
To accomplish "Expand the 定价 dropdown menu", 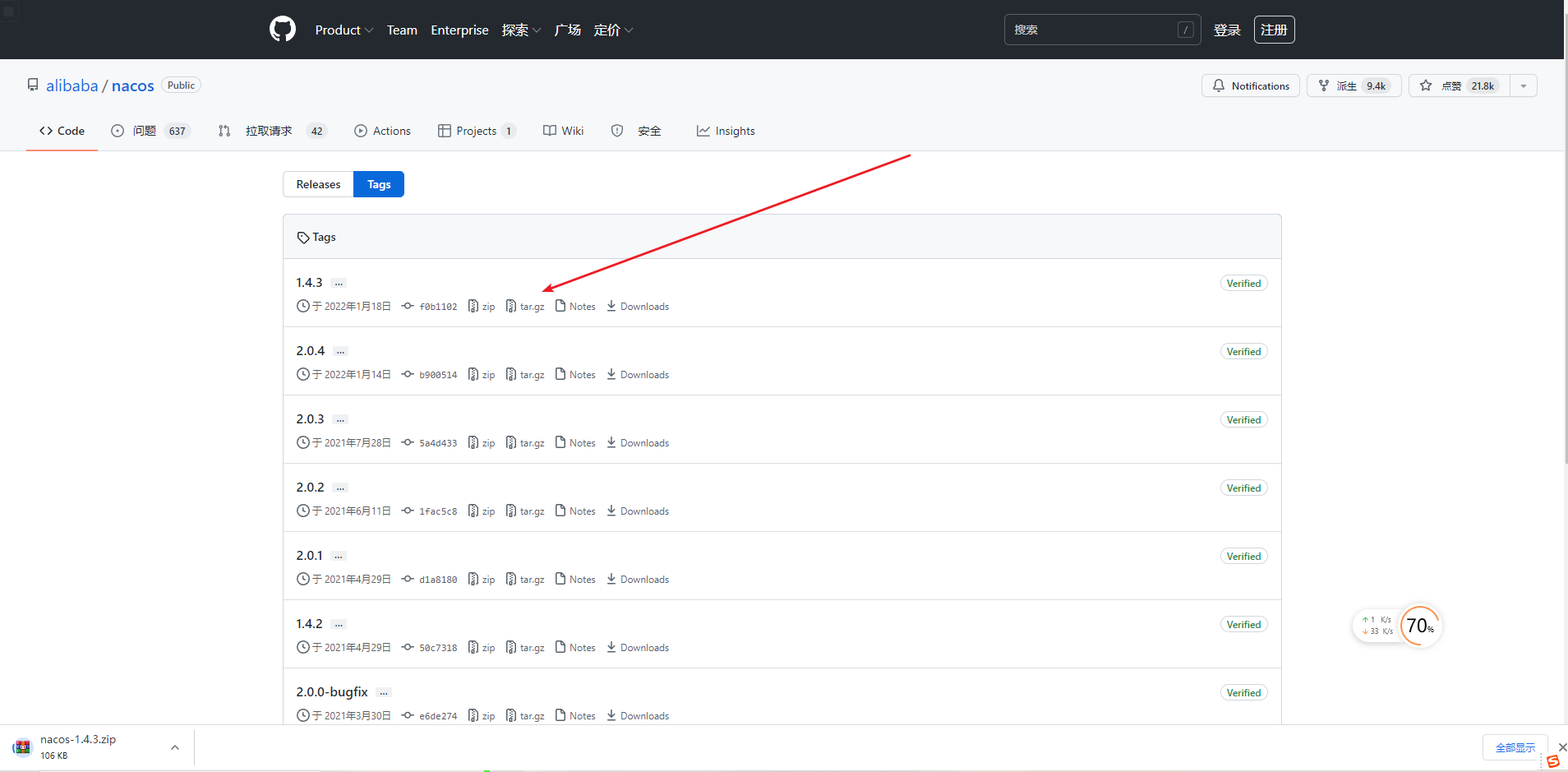I will point(613,30).
